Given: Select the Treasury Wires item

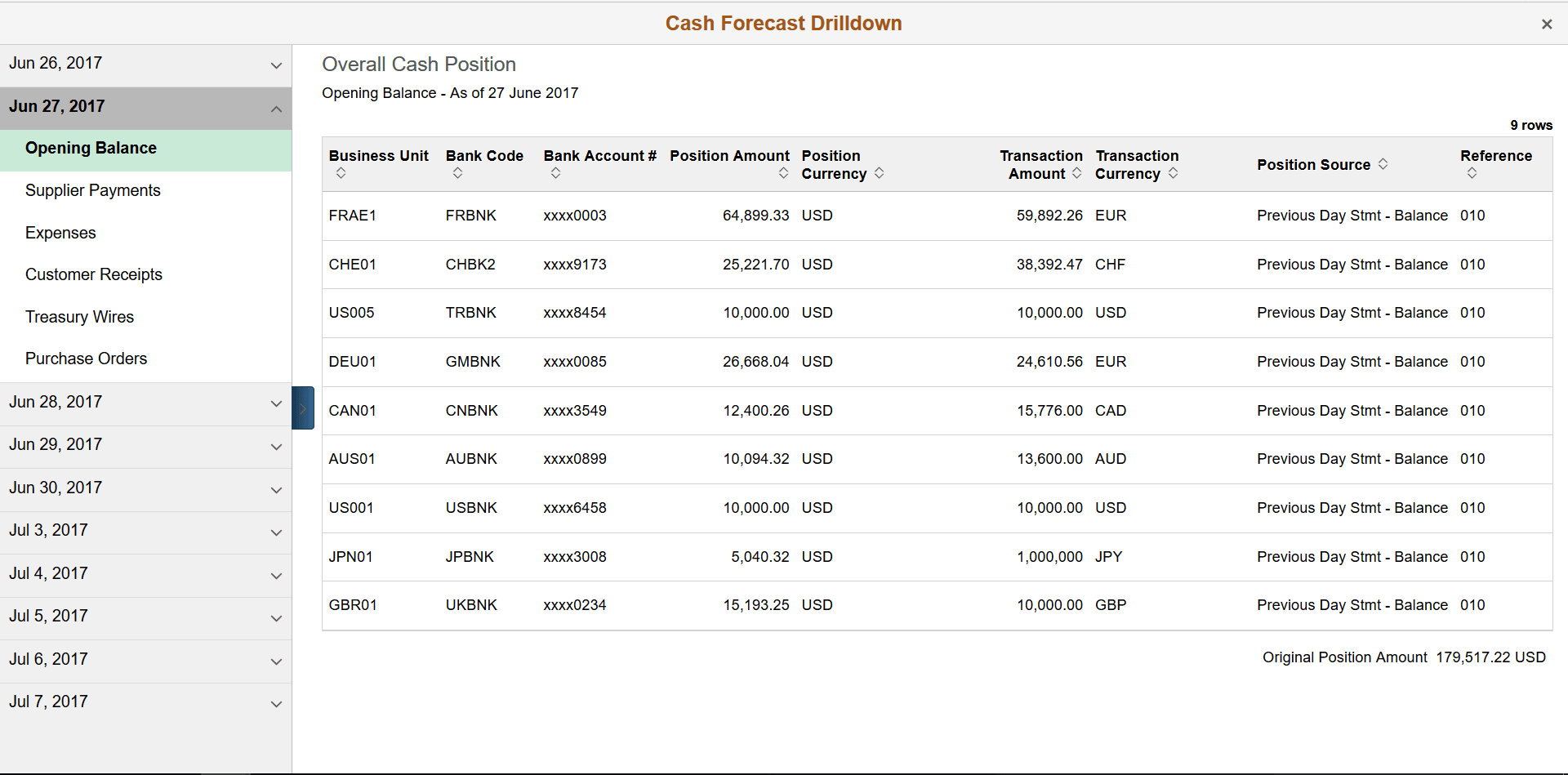Looking at the screenshot, I should click(79, 317).
